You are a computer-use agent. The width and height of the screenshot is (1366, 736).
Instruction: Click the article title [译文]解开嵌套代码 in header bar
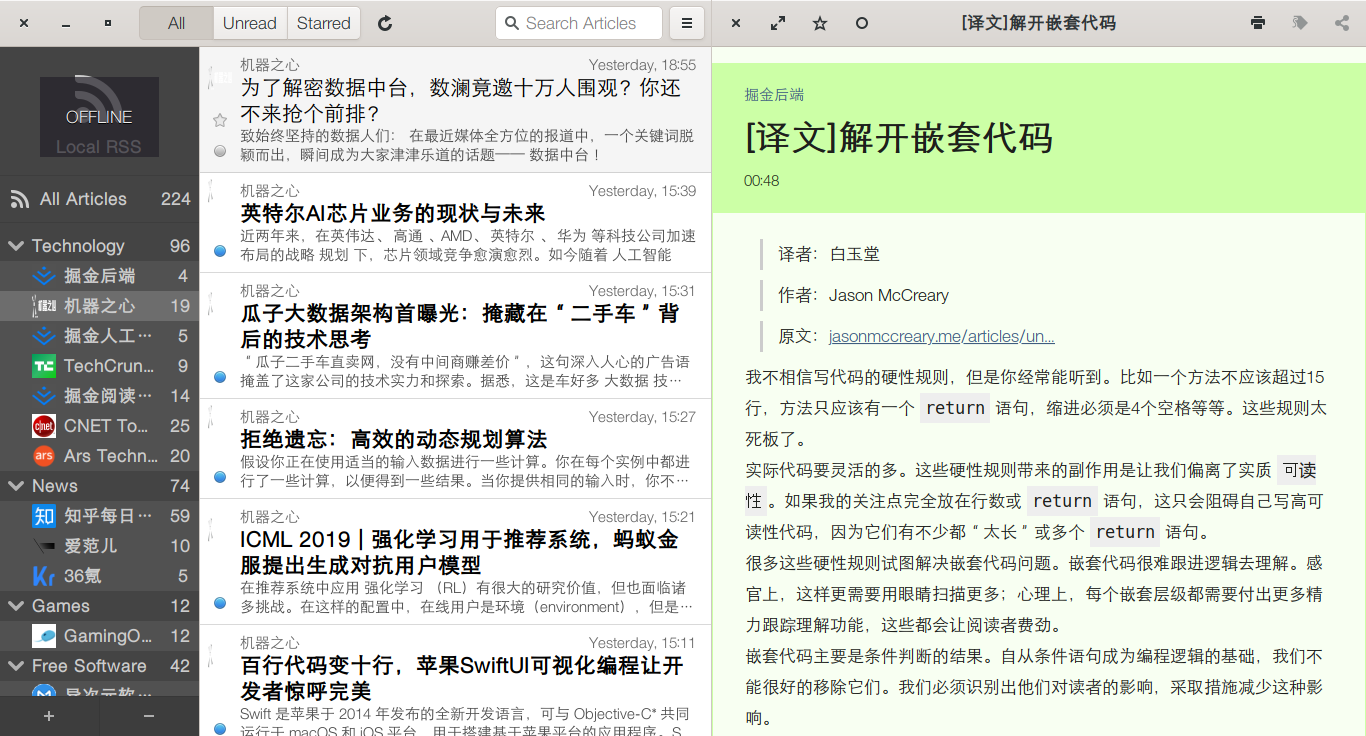pyautogui.click(x=1038, y=23)
